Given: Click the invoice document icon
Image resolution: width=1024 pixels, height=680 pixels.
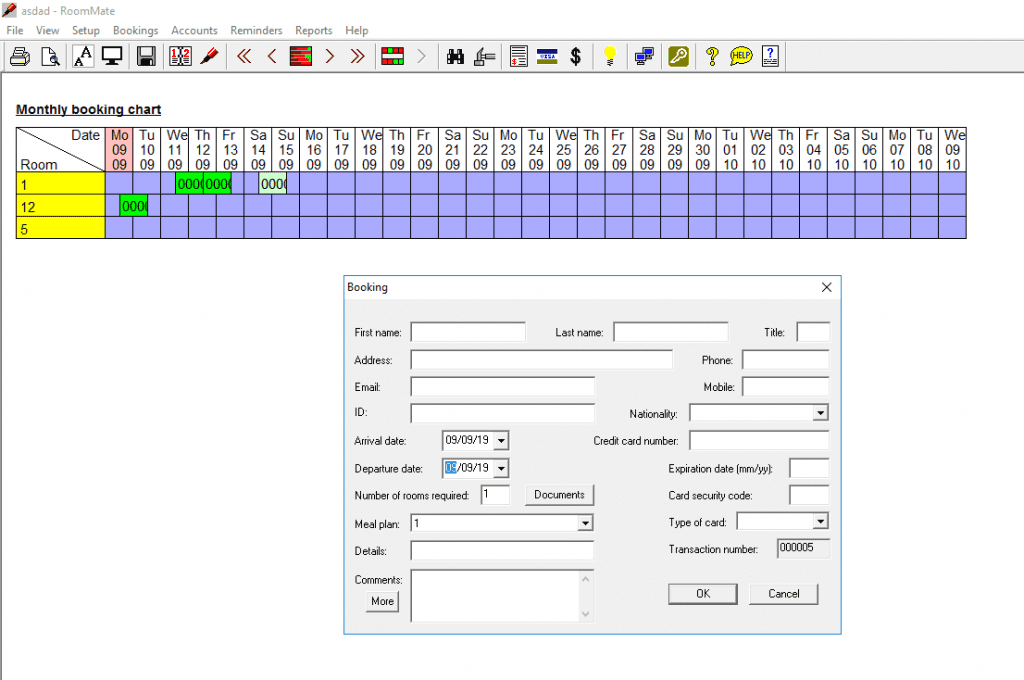Looking at the screenshot, I should [519, 57].
